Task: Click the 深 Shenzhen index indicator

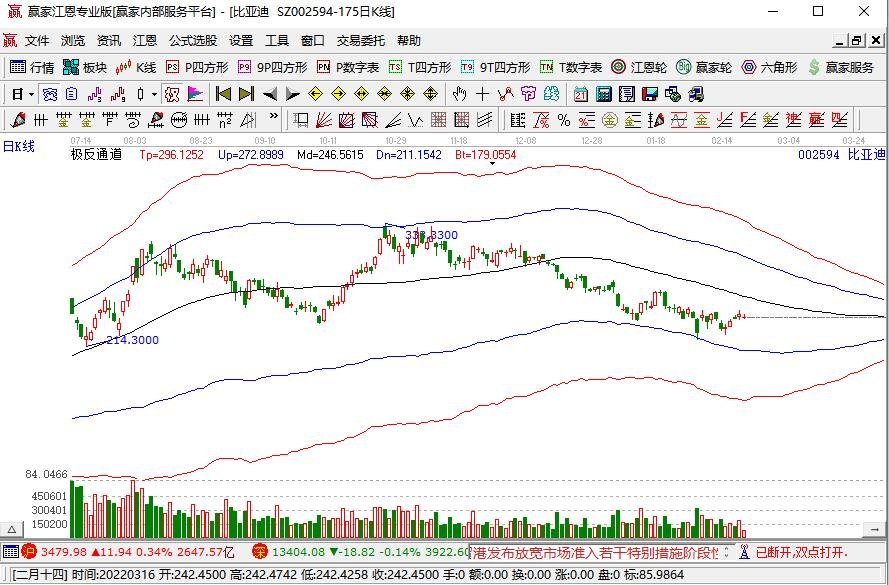Action: (260, 552)
